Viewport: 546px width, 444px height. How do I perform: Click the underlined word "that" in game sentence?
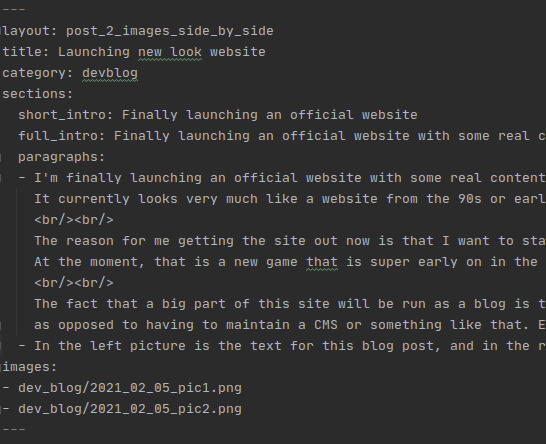coord(322,262)
